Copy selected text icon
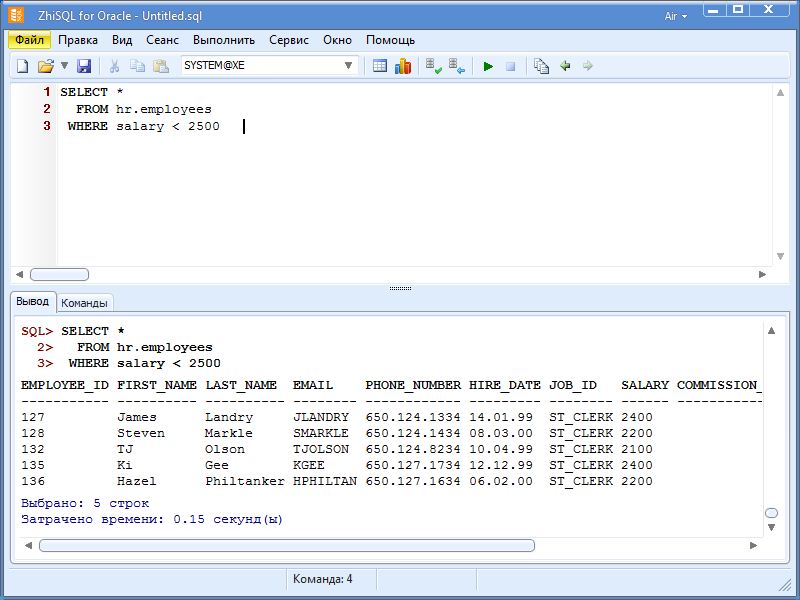 (x=137, y=66)
